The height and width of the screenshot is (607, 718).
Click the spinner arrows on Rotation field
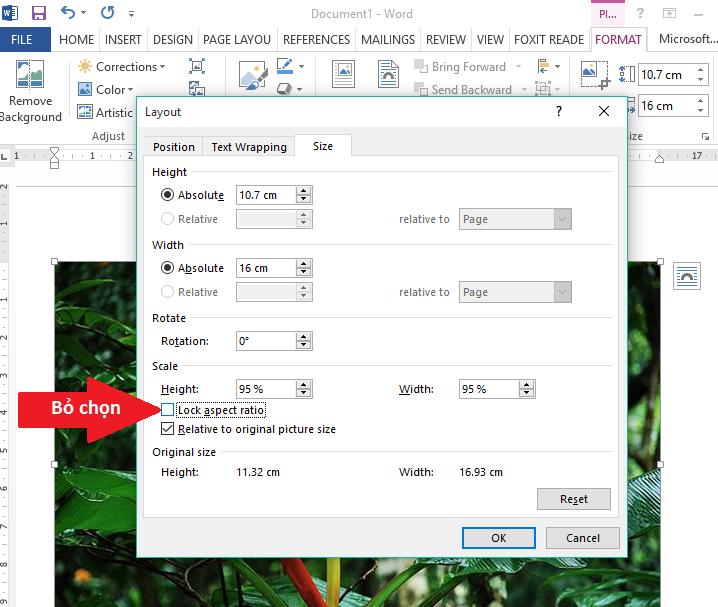coord(304,341)
